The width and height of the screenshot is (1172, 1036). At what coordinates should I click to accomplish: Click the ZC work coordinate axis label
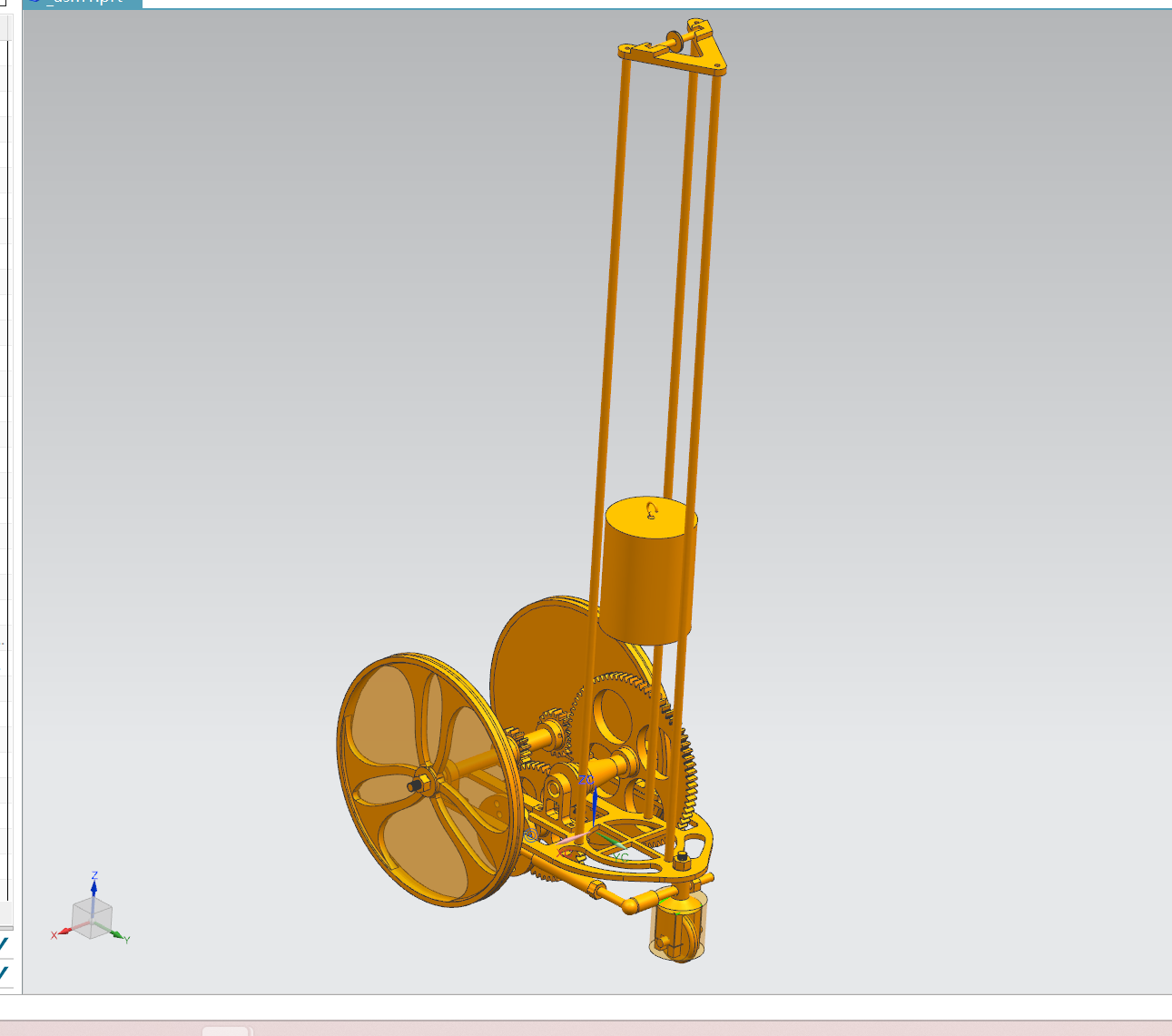pos(586,780)
